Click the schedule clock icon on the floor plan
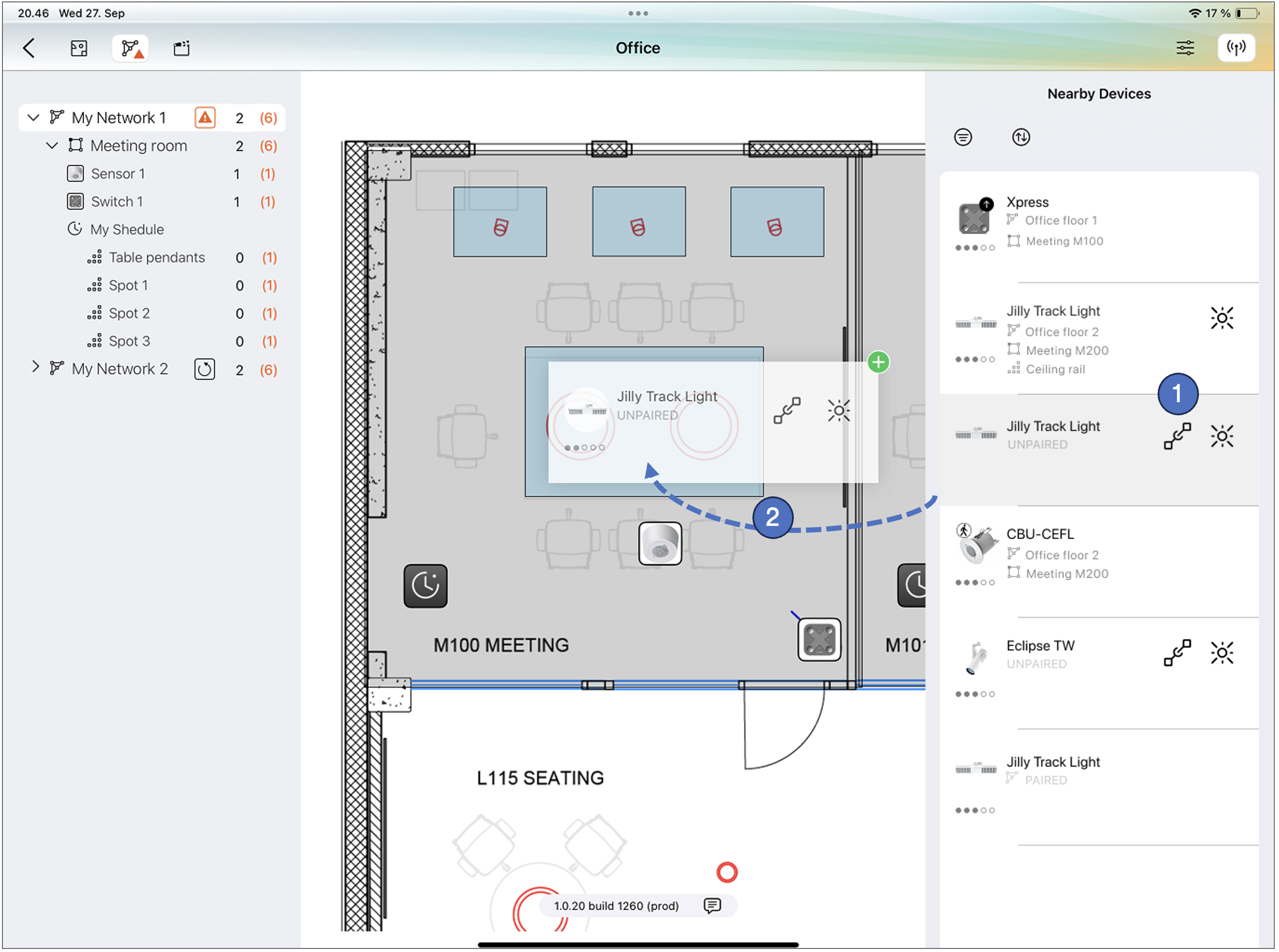The image size is (1279, 952). [426, 587]
